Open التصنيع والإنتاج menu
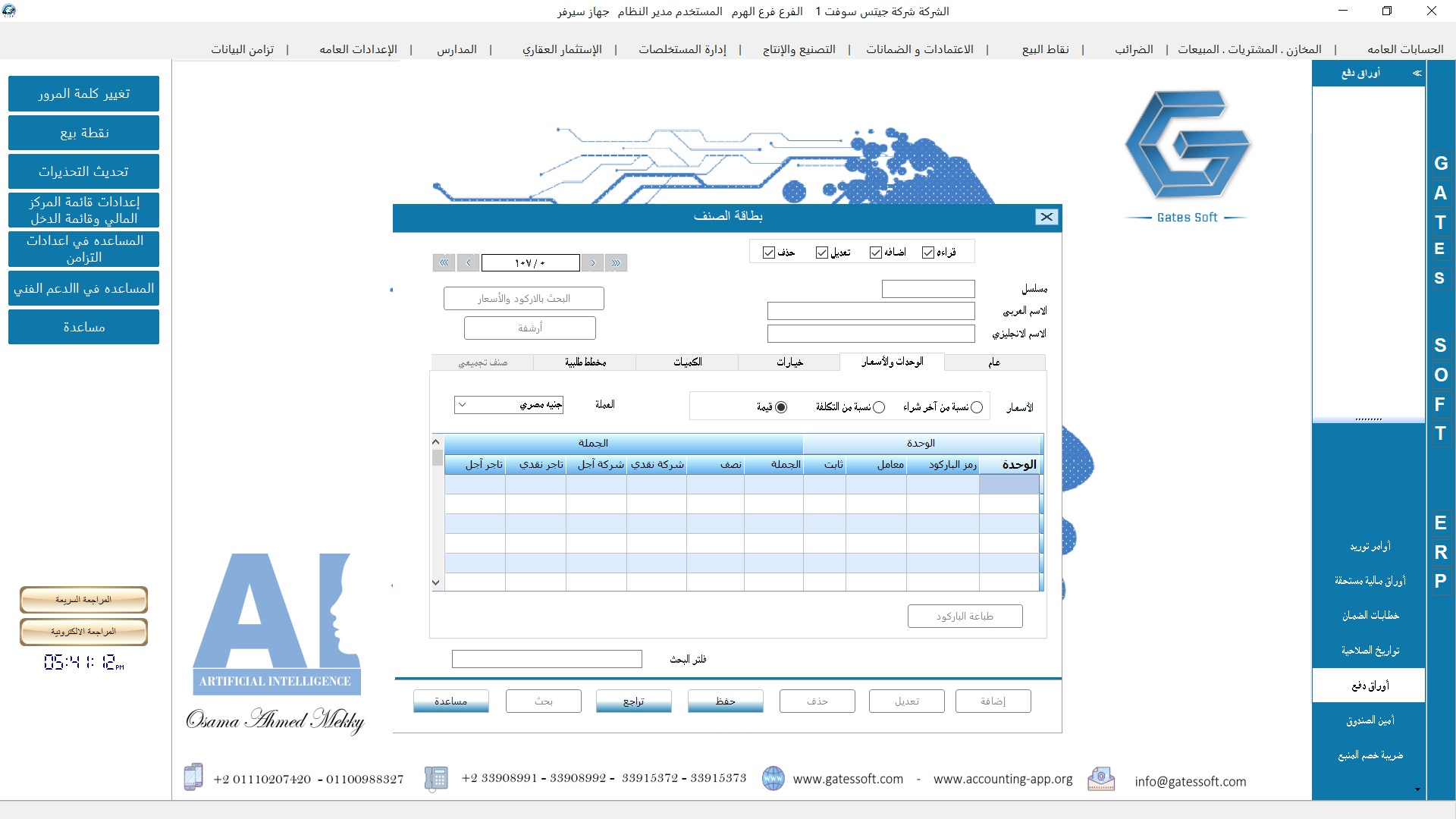 tap(799, 49)
